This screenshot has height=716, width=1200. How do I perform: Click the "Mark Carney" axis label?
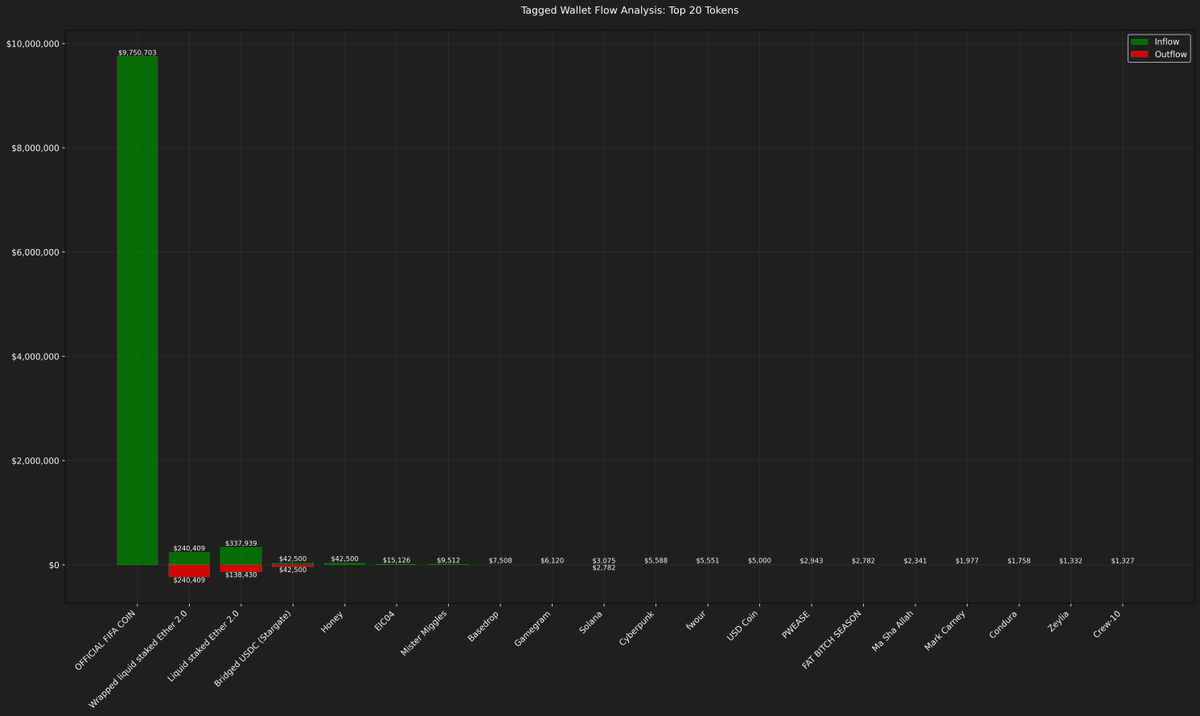click(x=946, y=631)
